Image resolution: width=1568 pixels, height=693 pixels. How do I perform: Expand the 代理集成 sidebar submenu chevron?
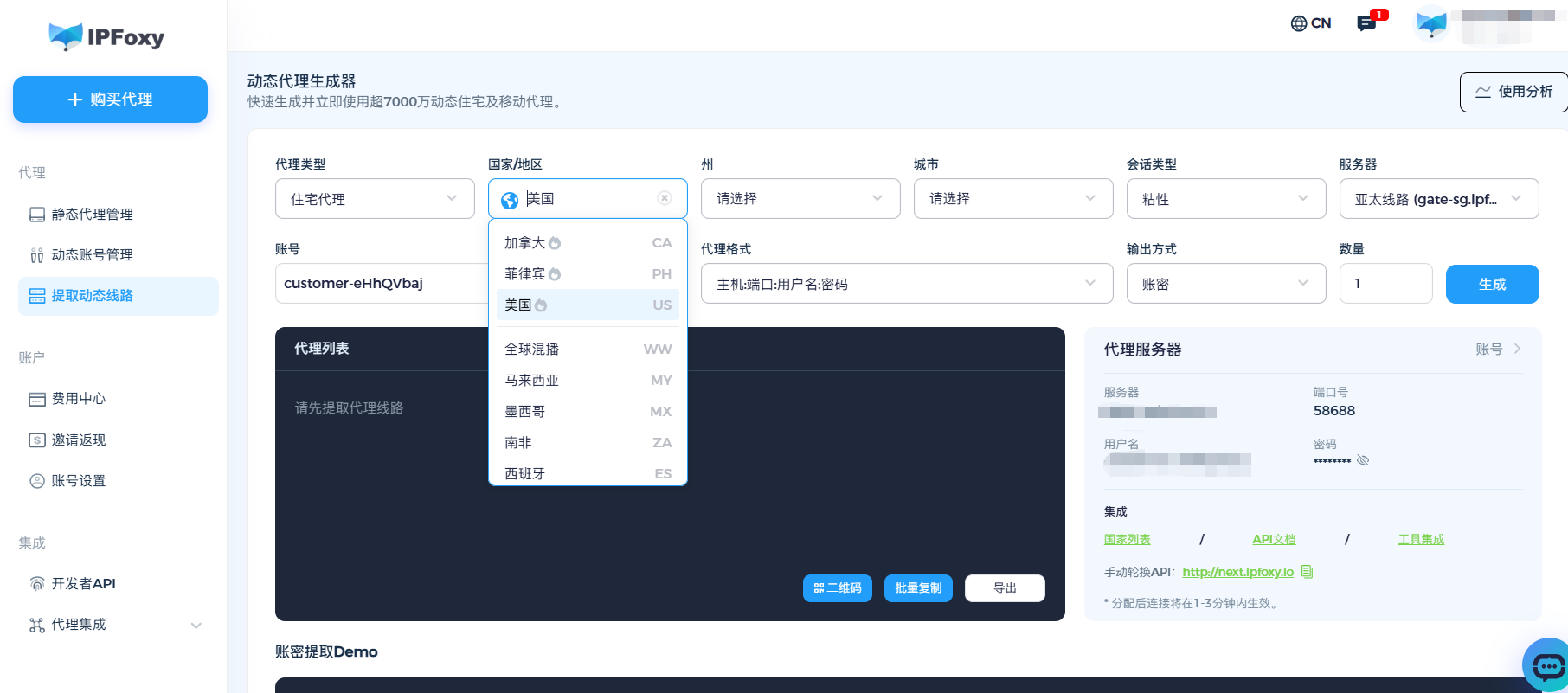196,626
